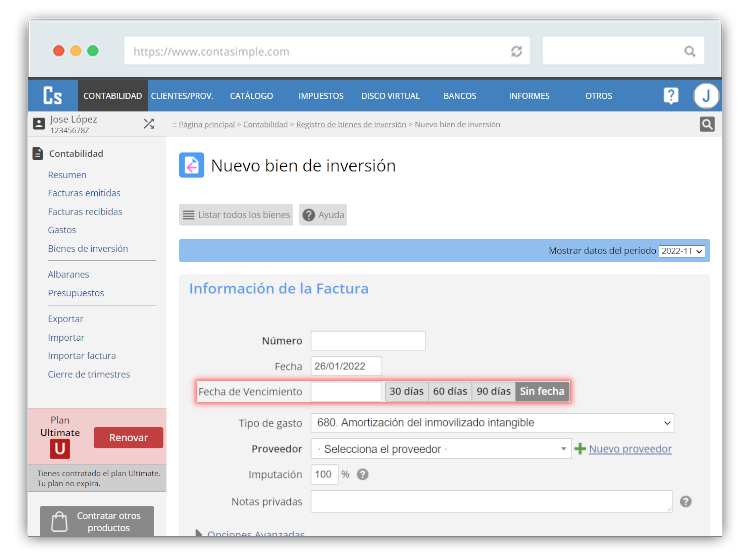Image resolution: width=750 pixels, height=552 pixels.
Task: Click the browser URL address bar
Action: point(327,51)
